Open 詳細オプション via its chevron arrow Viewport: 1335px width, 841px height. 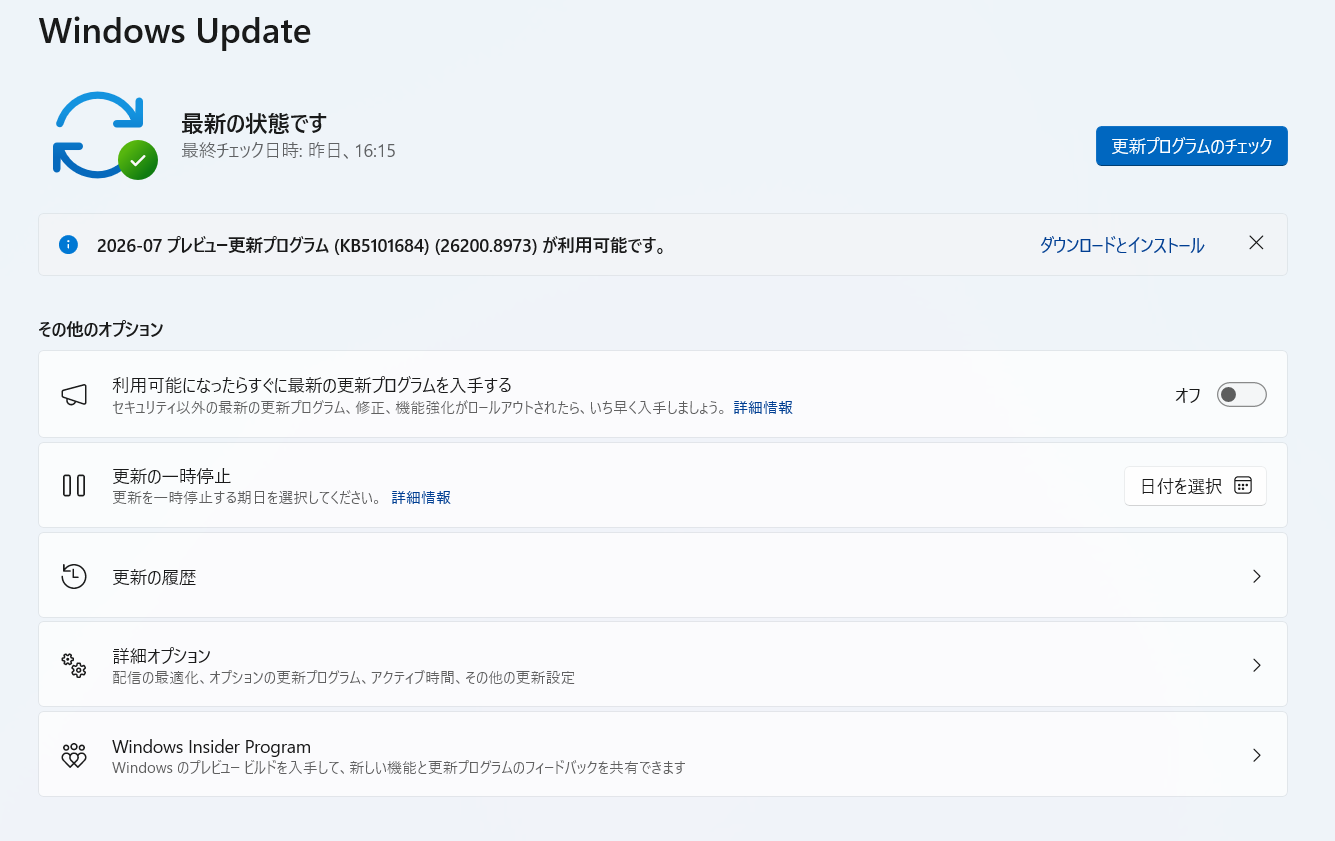point(1257,665)
